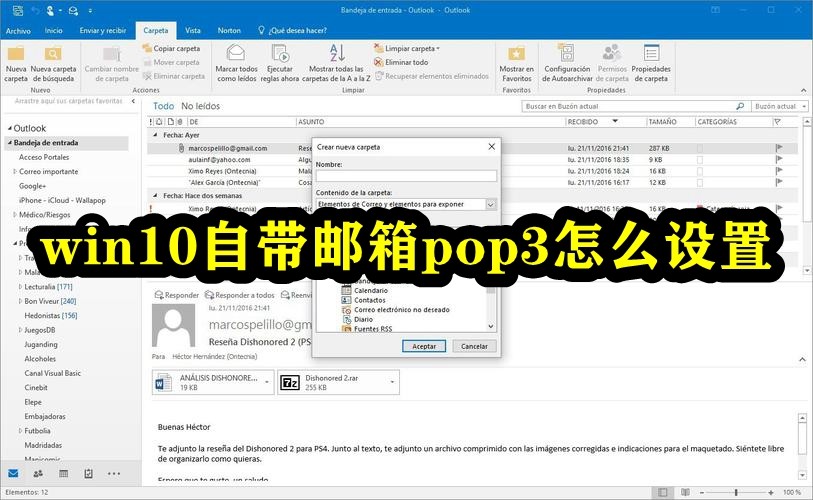The height and width of the screenshot is (500, 813).
Task: Flag the Ximo Reyes 18:24 message
Action: pyautogui.click(x=779, y=171)
